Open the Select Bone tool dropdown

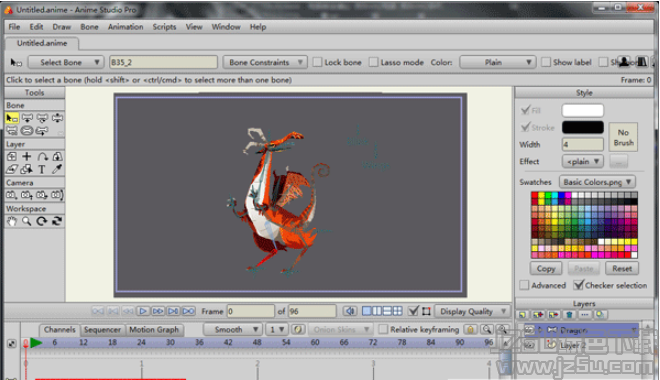65,62
